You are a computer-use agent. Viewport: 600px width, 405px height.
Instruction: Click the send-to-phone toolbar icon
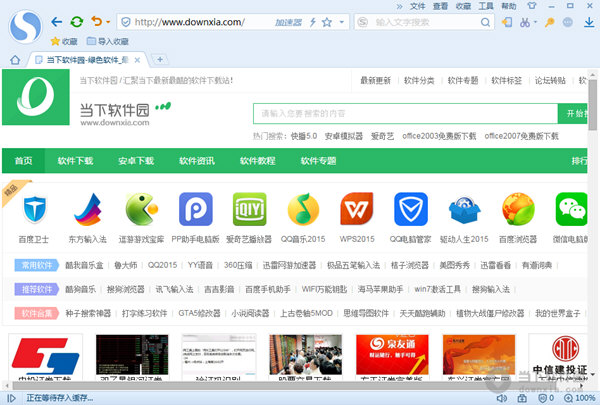click(507, 22)
